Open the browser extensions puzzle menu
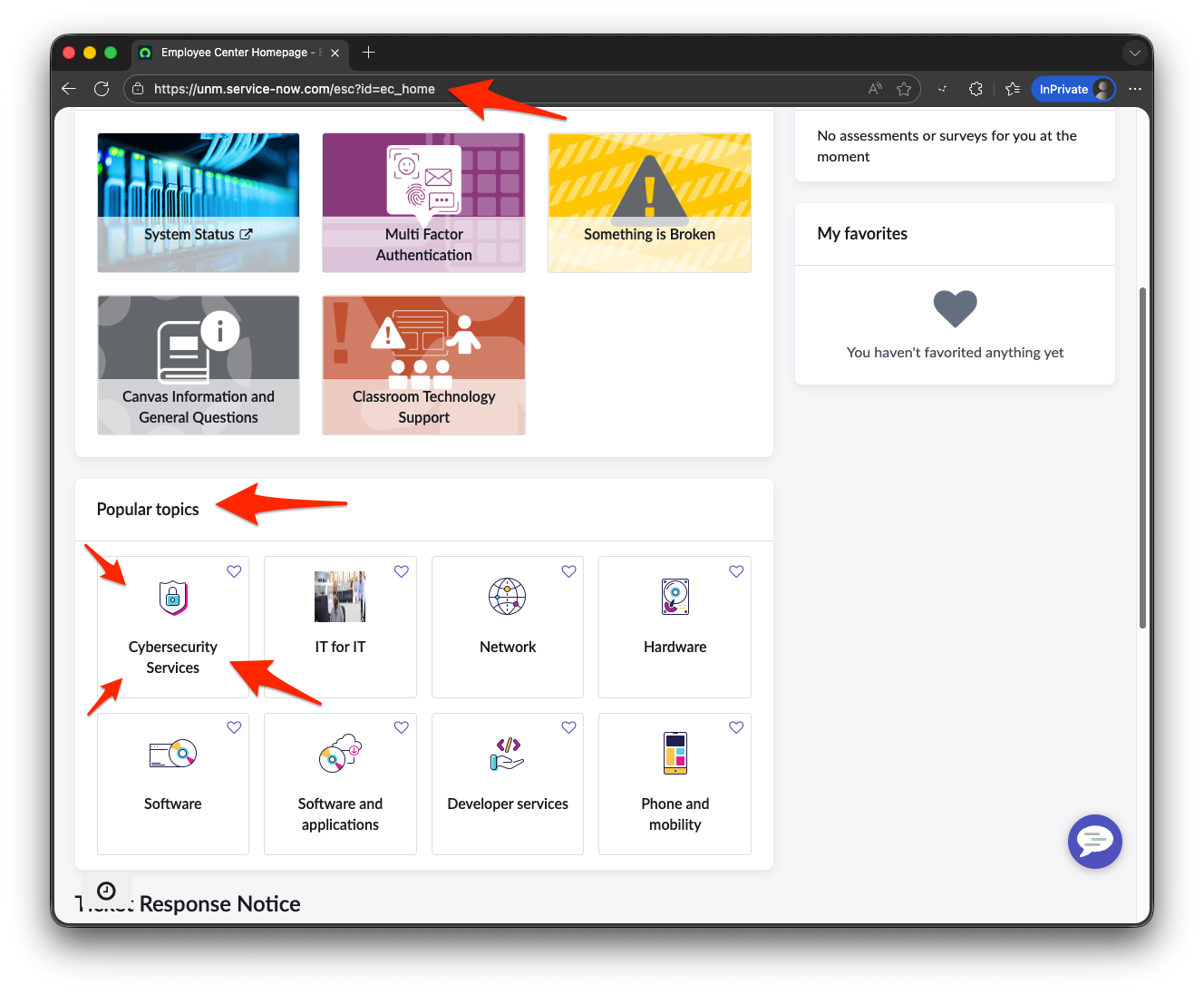This screenshot has width=1204, height=994. click(x=976, y=88)
